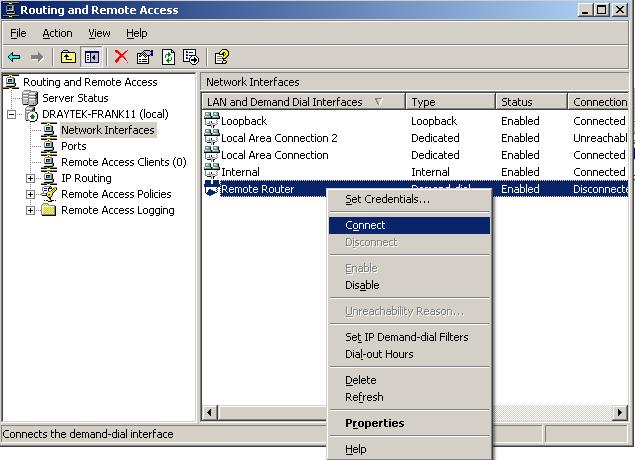
Task: Sort by the Status column header
Action: 531,102
